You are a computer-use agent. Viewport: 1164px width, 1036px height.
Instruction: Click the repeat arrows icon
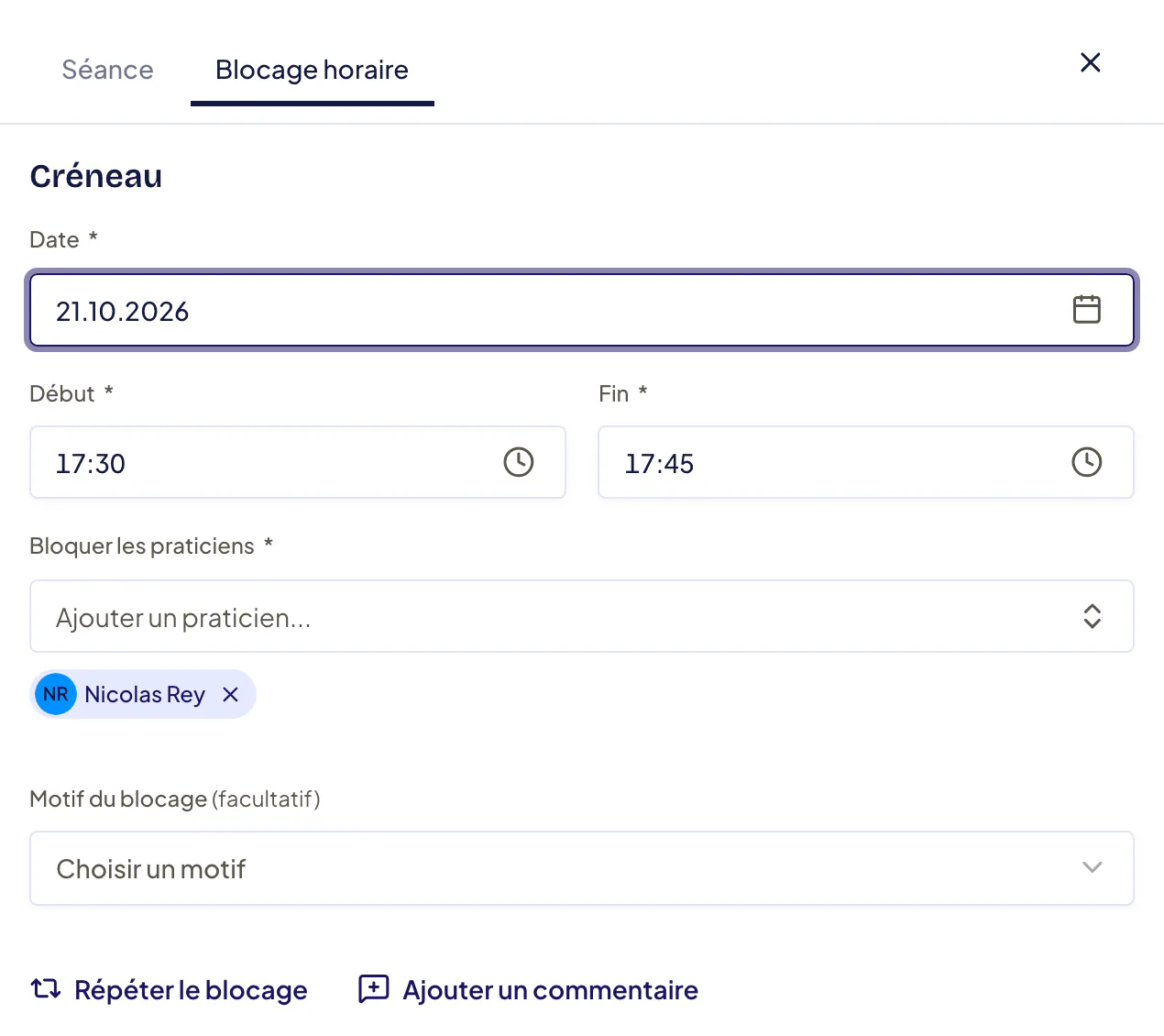tap(46, 989)
